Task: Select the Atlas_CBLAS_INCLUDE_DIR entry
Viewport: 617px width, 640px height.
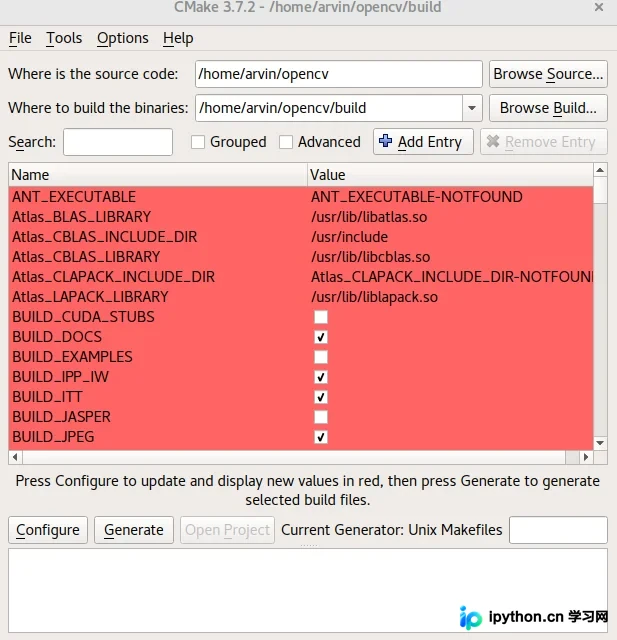Action: [104, 237]
